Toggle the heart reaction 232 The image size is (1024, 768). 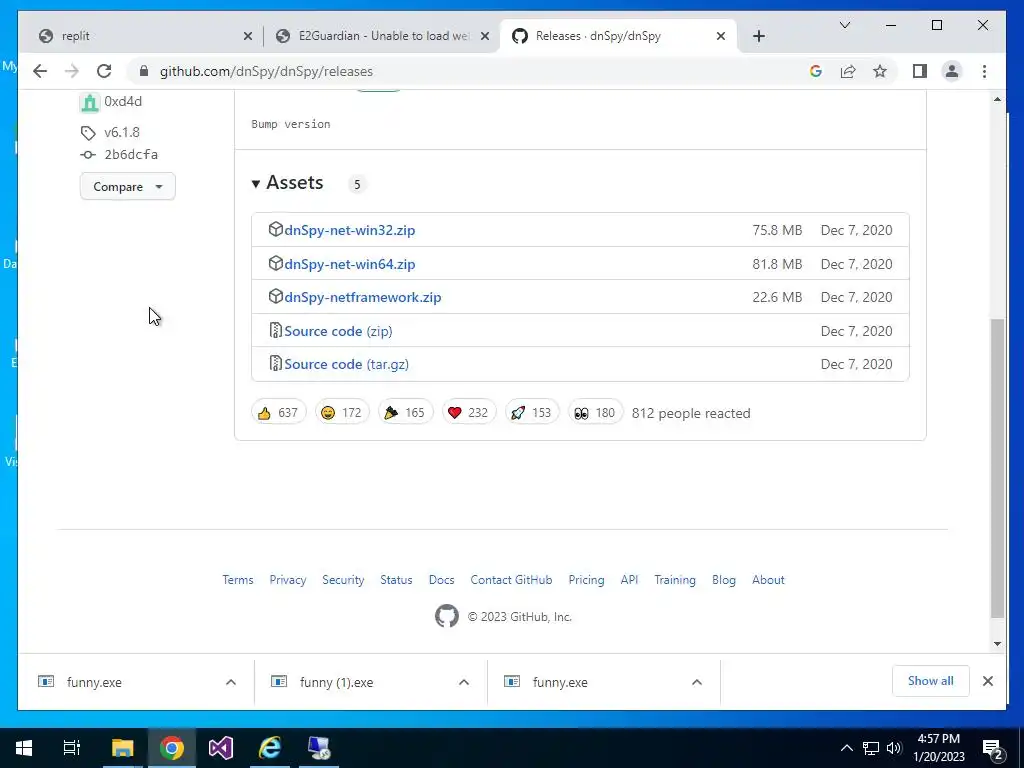(468, 413)
